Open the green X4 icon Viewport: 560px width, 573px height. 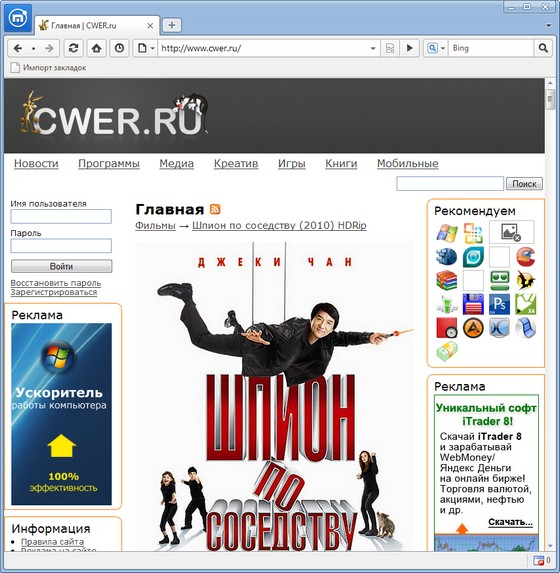tap(526, 304)
